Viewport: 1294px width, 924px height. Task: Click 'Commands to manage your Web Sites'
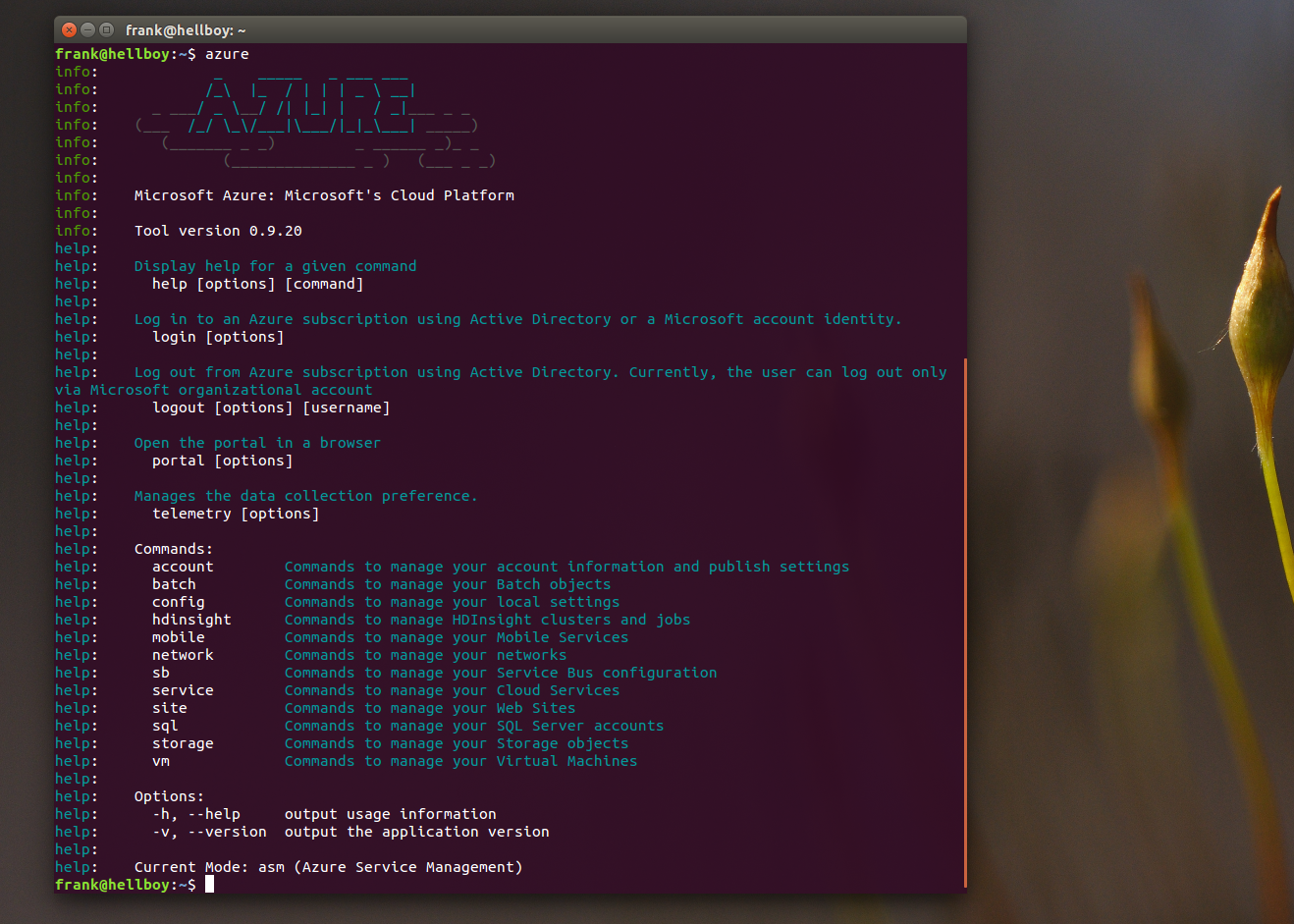(x=430, y=708)
